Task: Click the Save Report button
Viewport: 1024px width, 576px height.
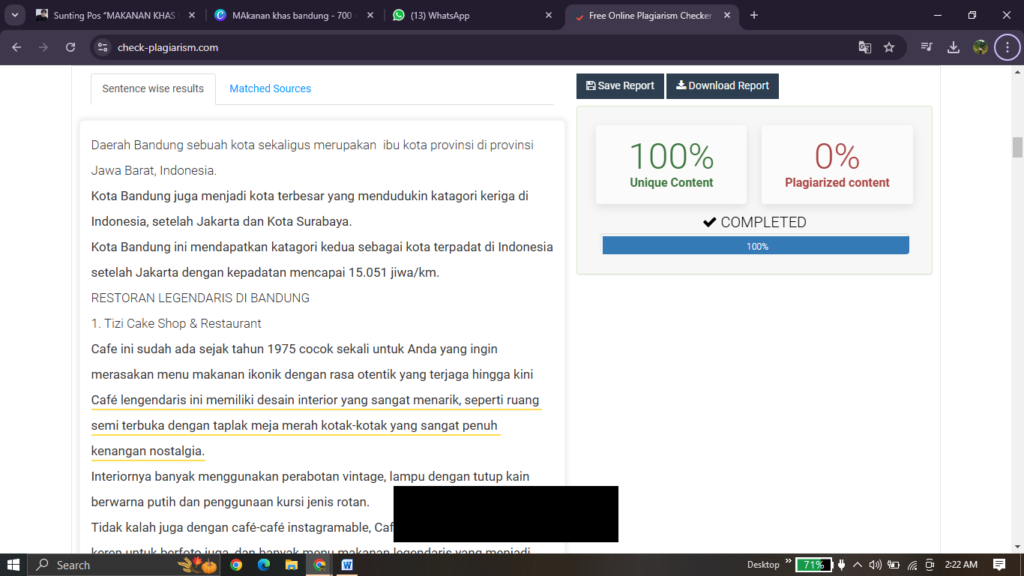Action: pos(619,85)
